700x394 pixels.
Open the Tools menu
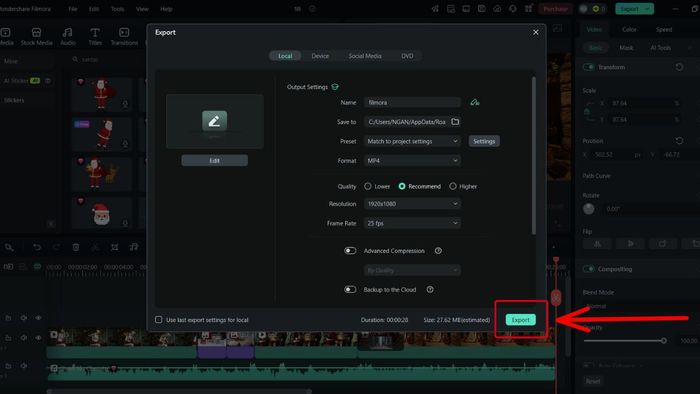117,8
